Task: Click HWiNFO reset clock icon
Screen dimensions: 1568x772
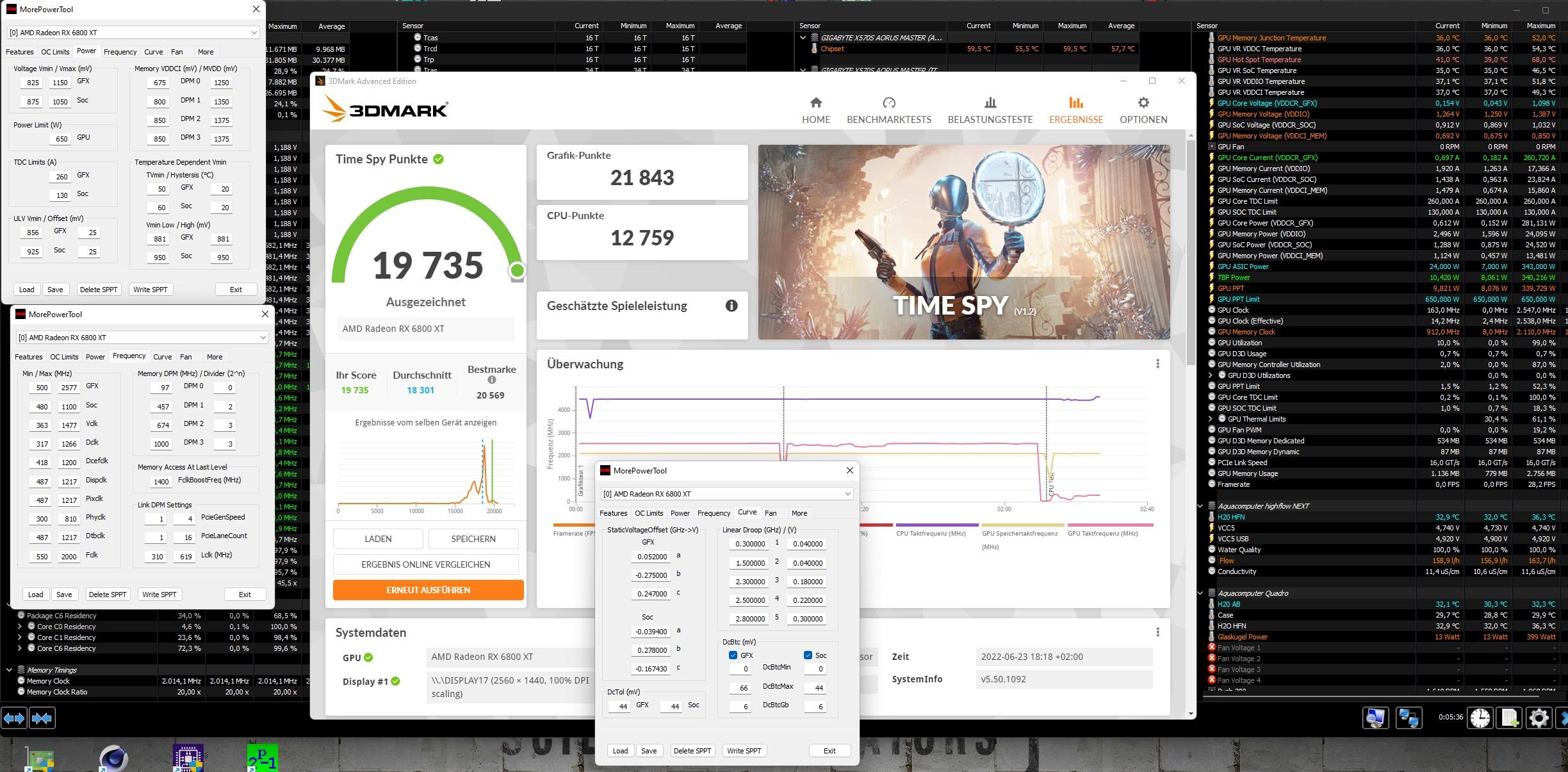Action: coord(1480,718)
